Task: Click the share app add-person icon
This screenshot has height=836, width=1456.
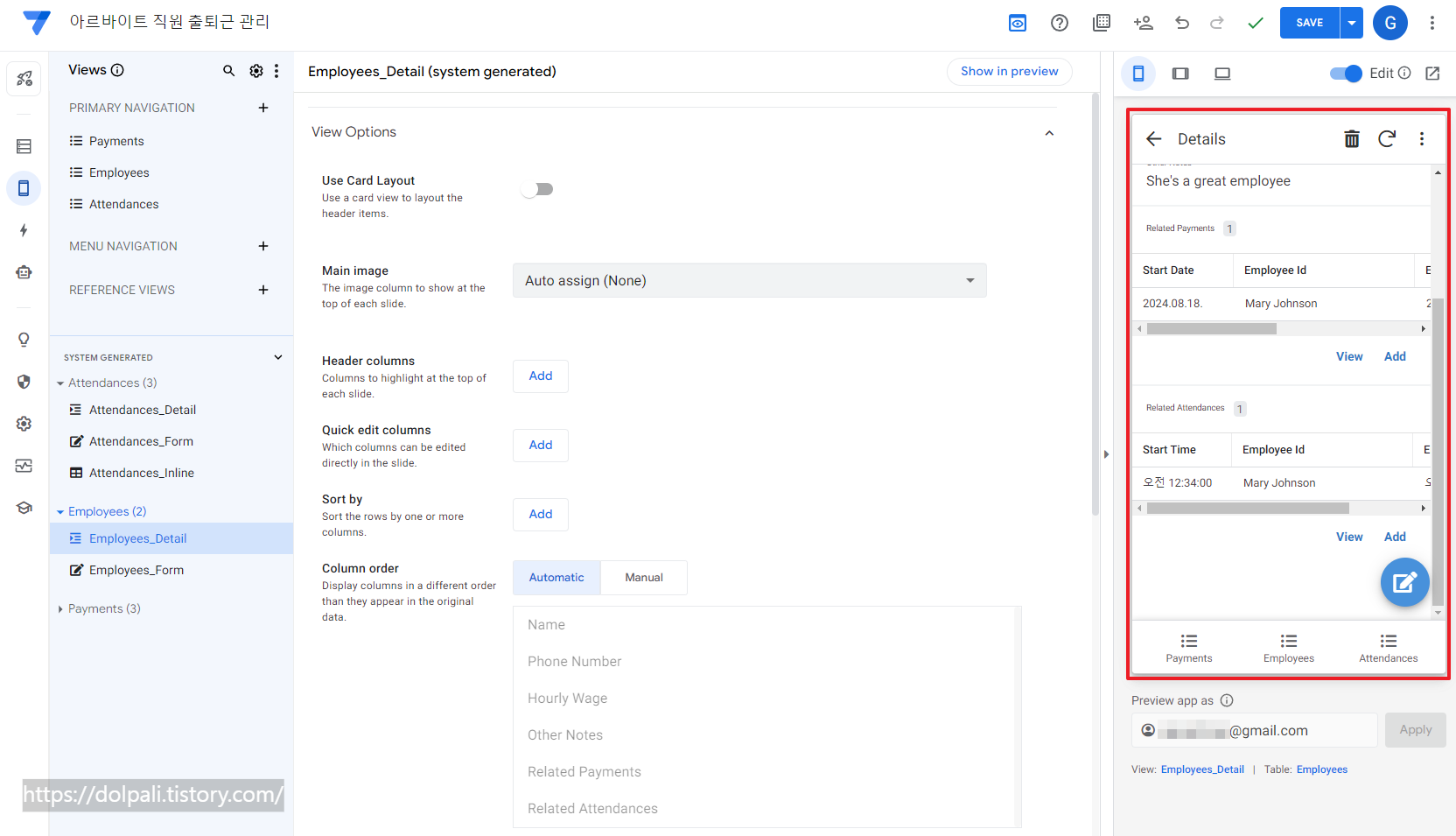Action: [1143, 23]
